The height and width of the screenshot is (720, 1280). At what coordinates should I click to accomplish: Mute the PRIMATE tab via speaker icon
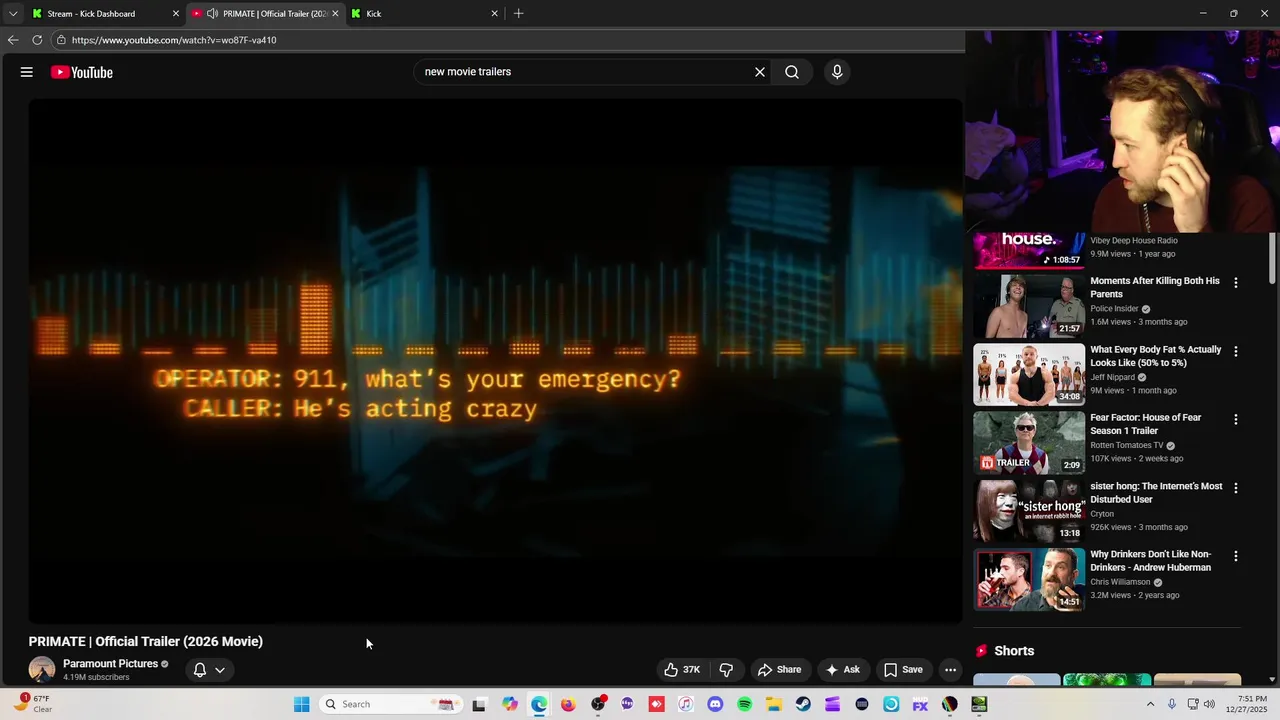(212, 14)
